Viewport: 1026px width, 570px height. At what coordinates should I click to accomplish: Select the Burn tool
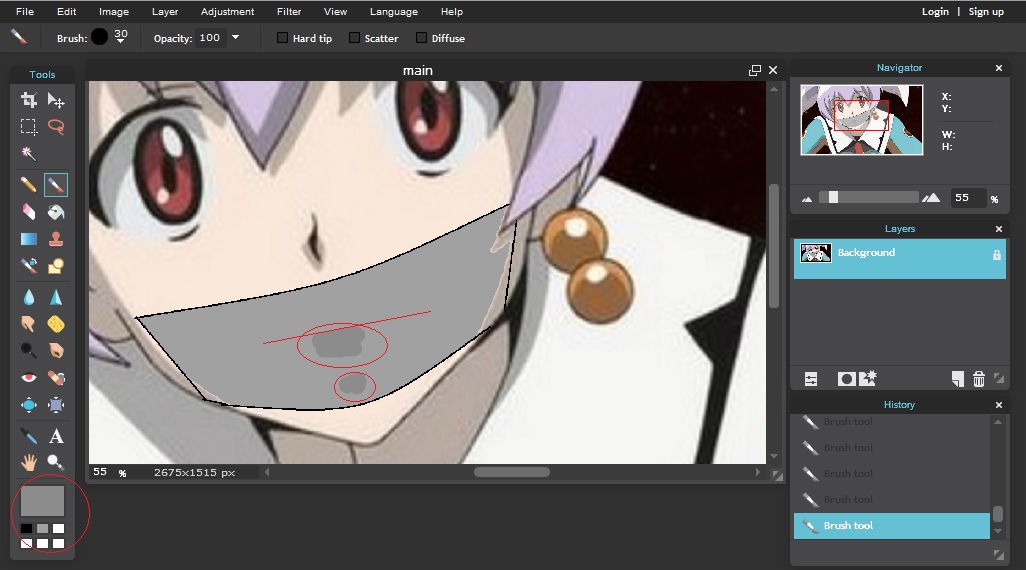click(x=56, y=351)
